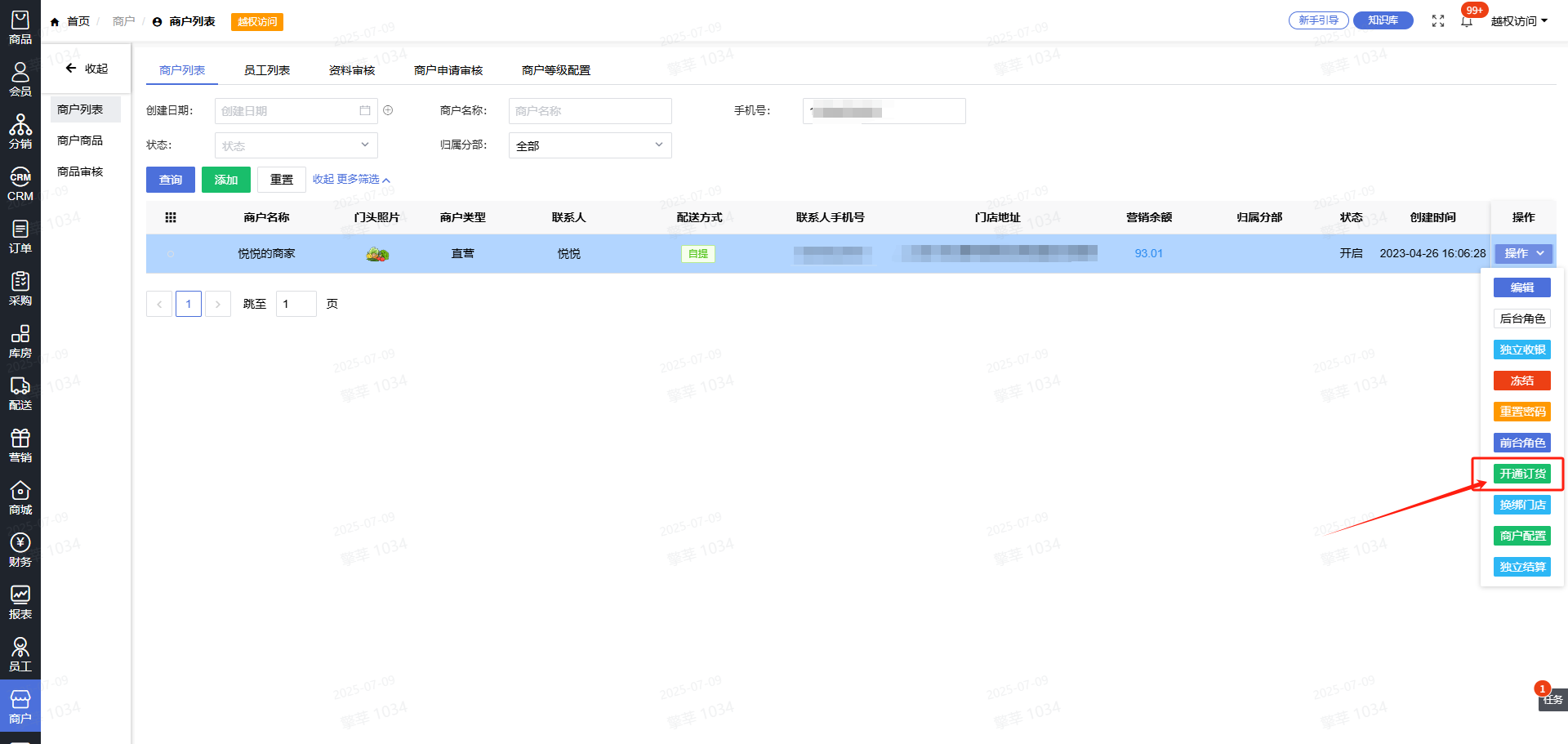1568x744 pixels.
Task: Click the notification bell icon
Action: pos(1467,21)
